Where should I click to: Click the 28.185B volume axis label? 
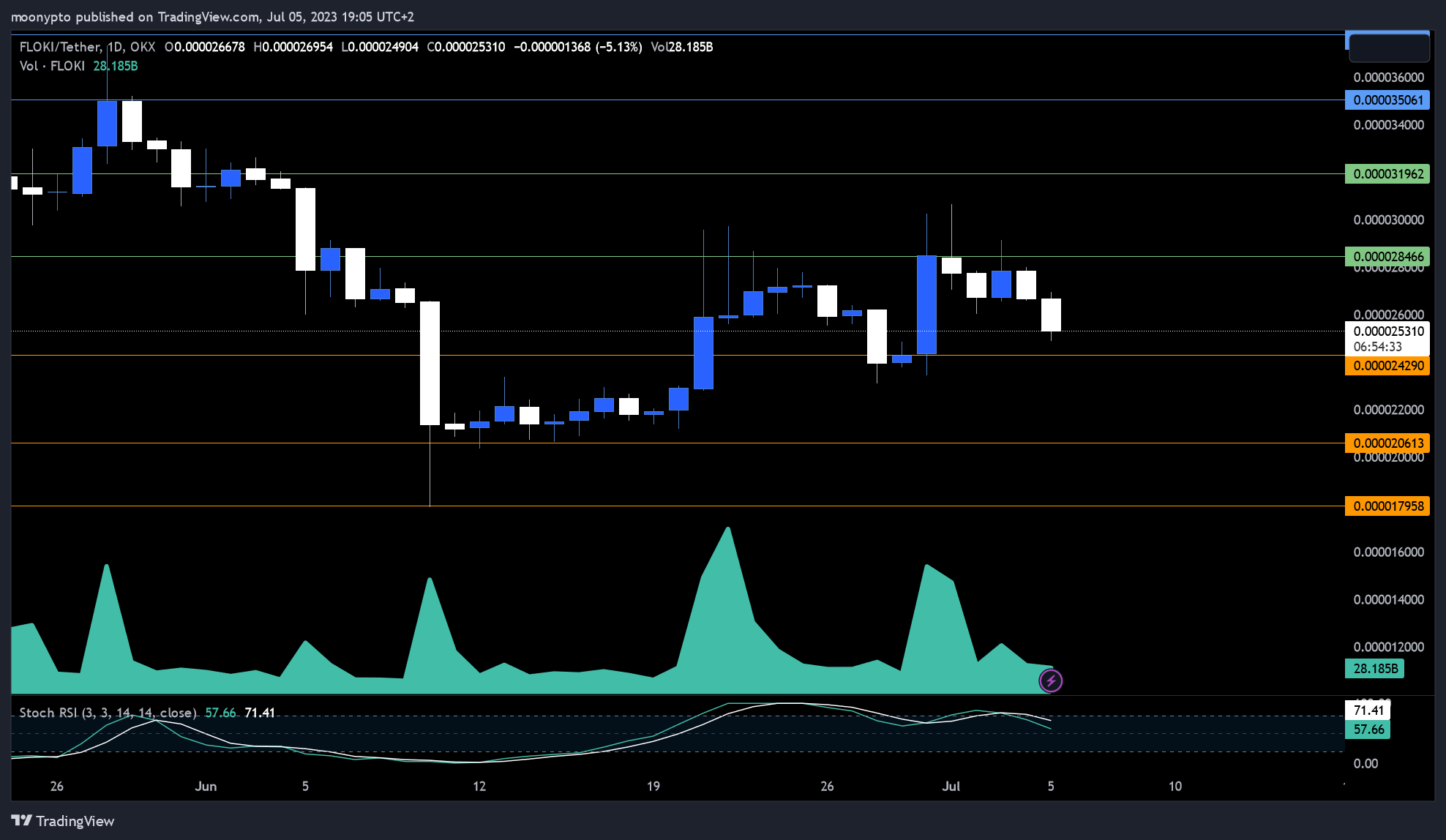click(1375, 669)
